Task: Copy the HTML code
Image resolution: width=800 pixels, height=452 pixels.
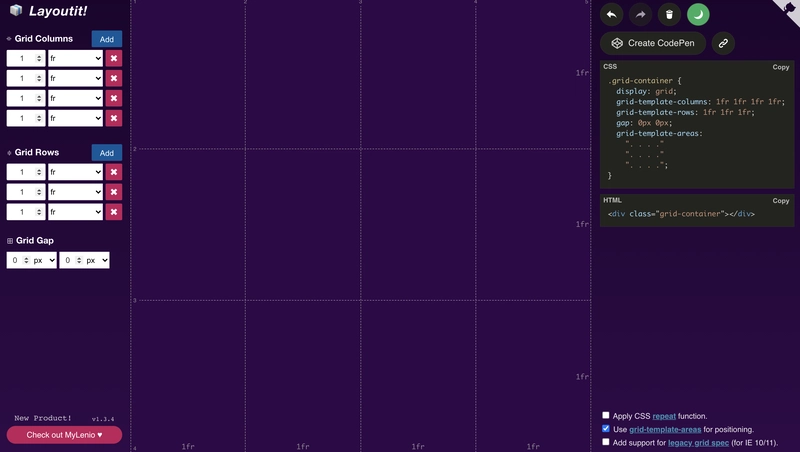Action: coord(781,200)
